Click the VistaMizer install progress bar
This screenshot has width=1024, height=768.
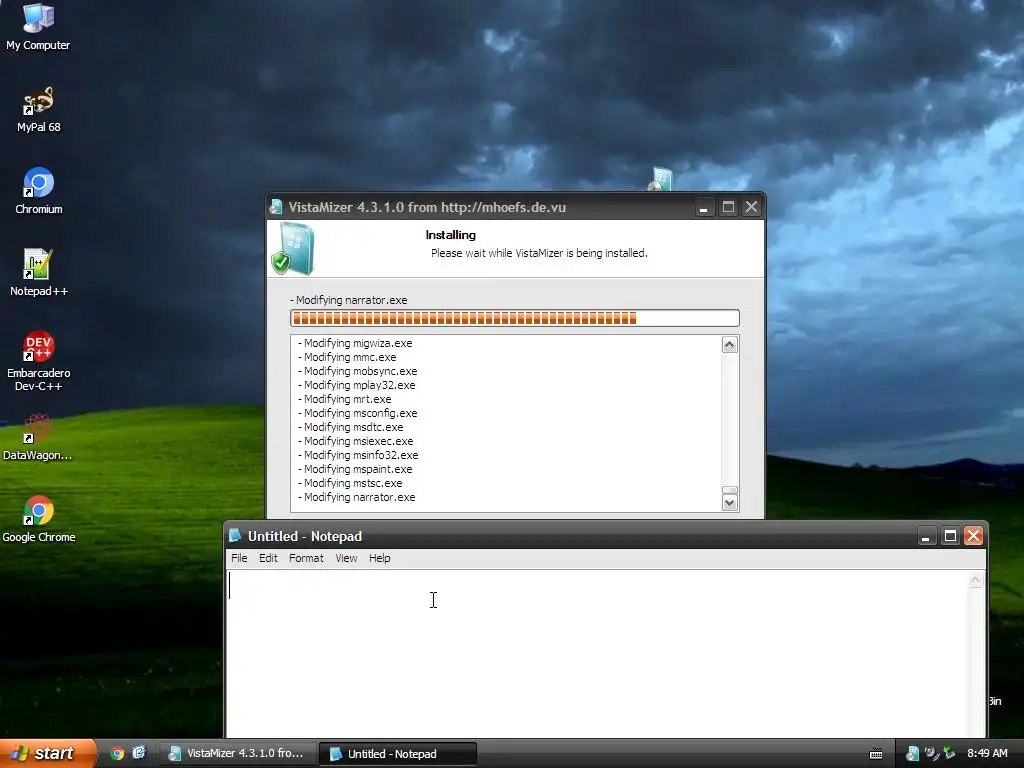click(x=515, y=318)
